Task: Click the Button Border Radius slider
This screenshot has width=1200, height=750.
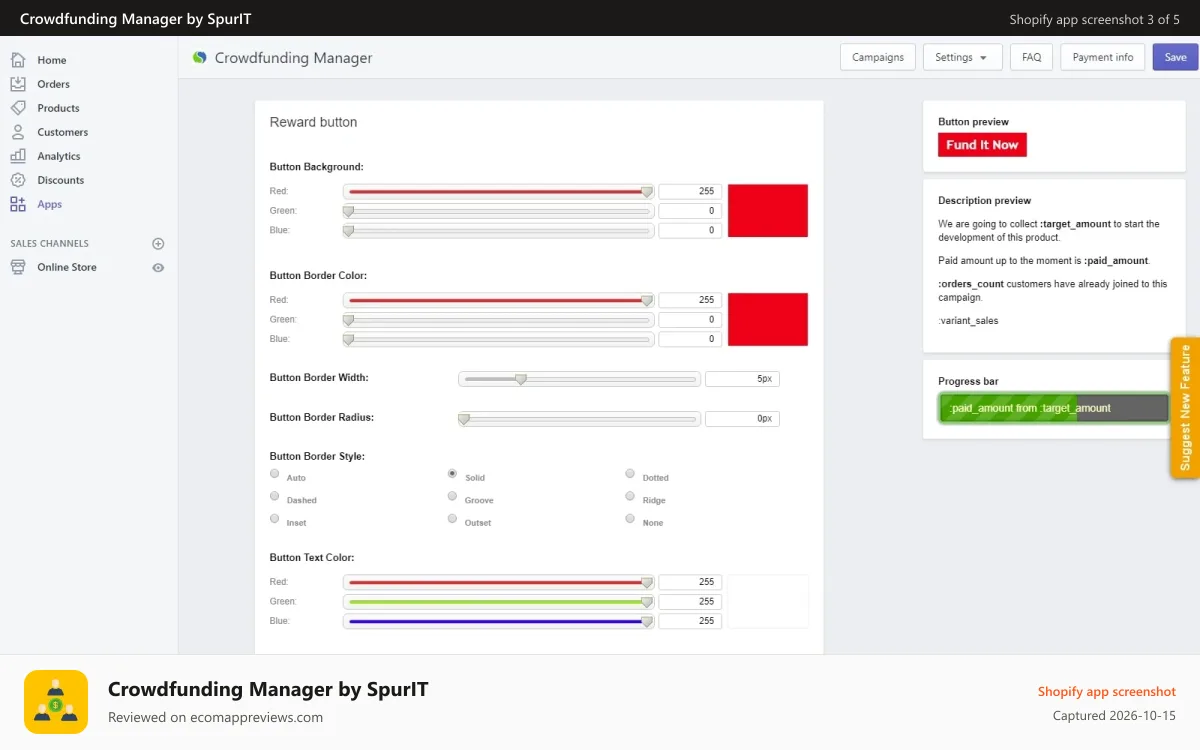Action: (x=579, y=419)
